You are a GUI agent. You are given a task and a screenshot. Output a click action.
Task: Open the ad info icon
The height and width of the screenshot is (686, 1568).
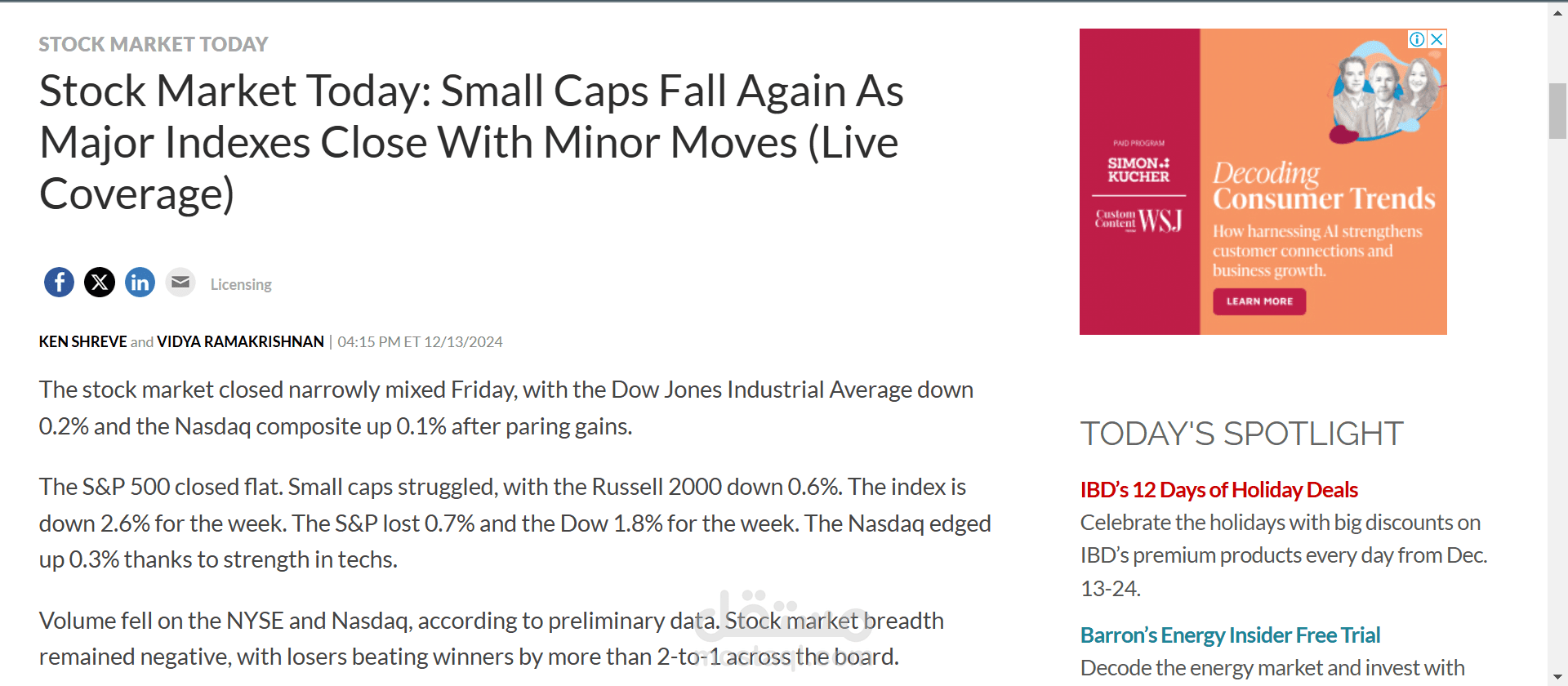point(1417,39)
